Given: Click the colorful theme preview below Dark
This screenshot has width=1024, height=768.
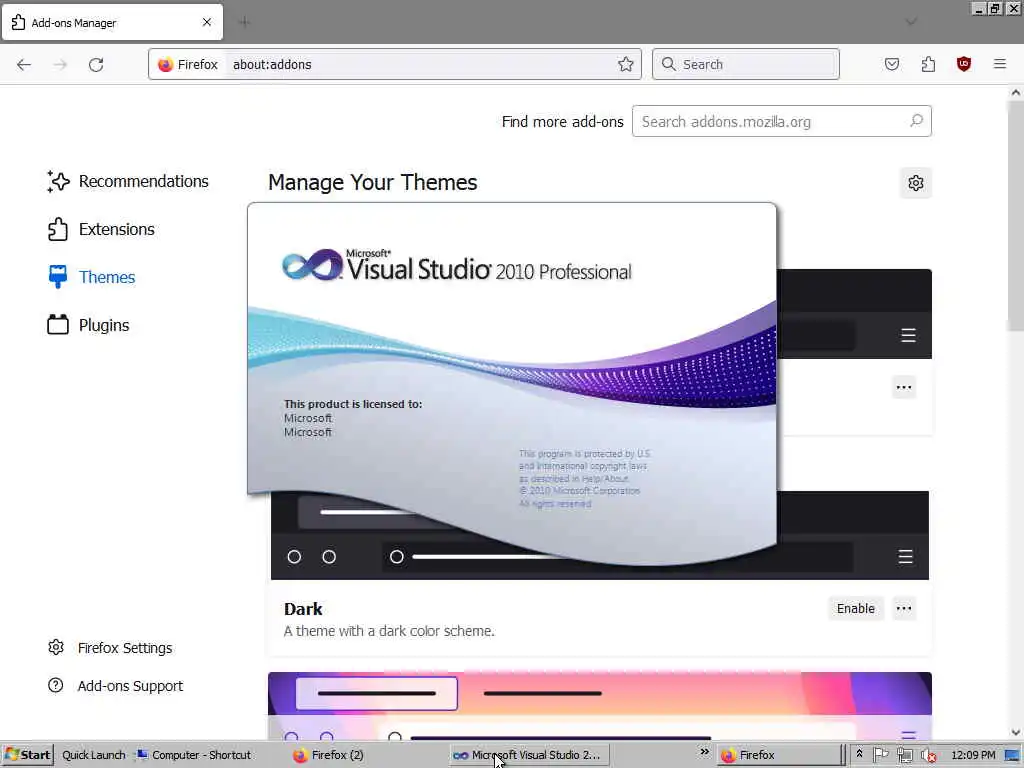Looking at the screenshot, I should click(600, 705).
